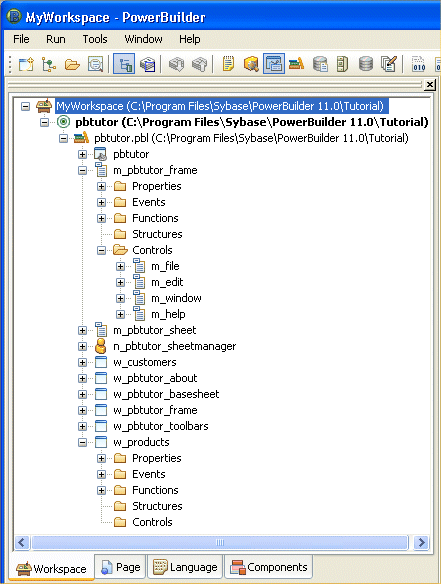The height and width of the screenshot is (584, 441).
Task: Open the Help menu
Action: (x=190, y=39)
